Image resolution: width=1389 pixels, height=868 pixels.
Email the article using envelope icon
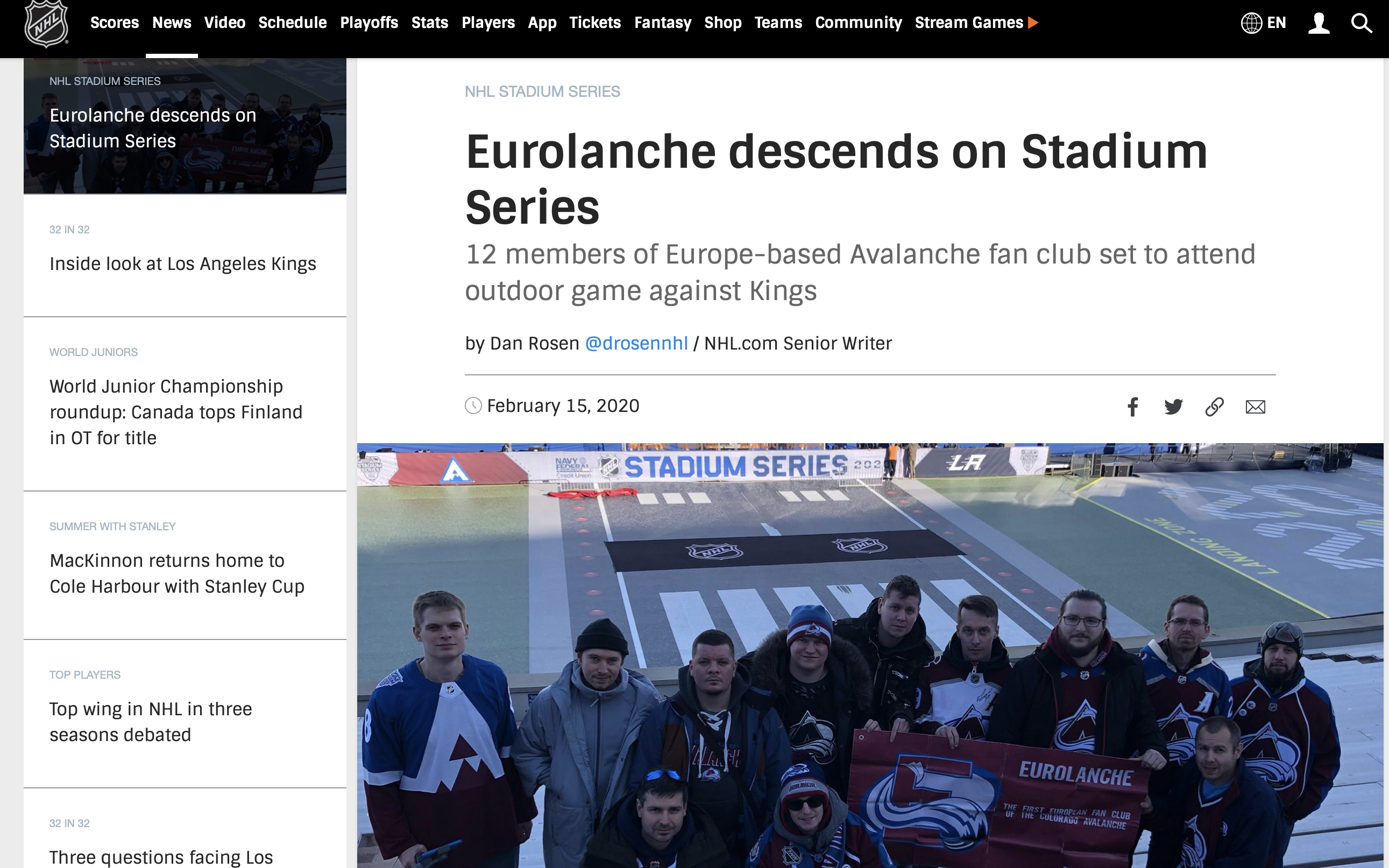coord(1255,407)
